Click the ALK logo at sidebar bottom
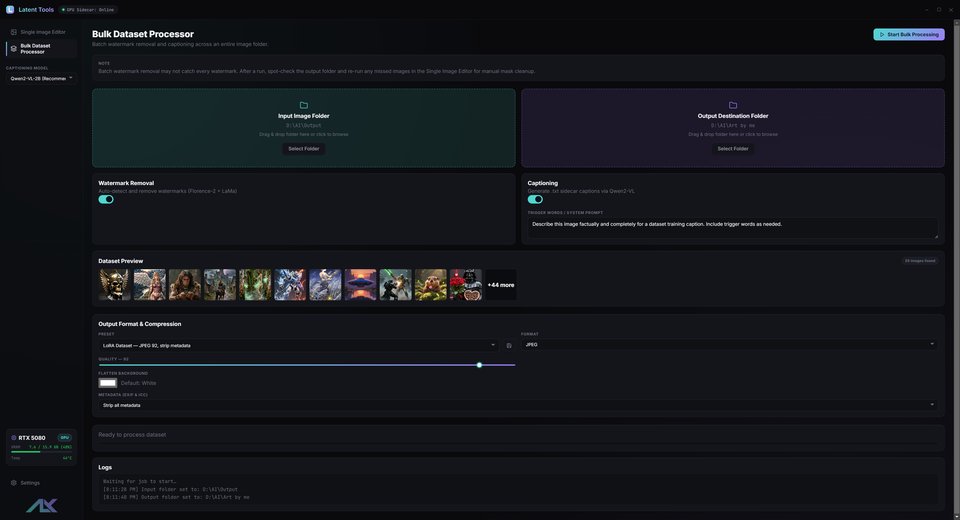This screenshot has width=960, height=520. pos(42,505)
